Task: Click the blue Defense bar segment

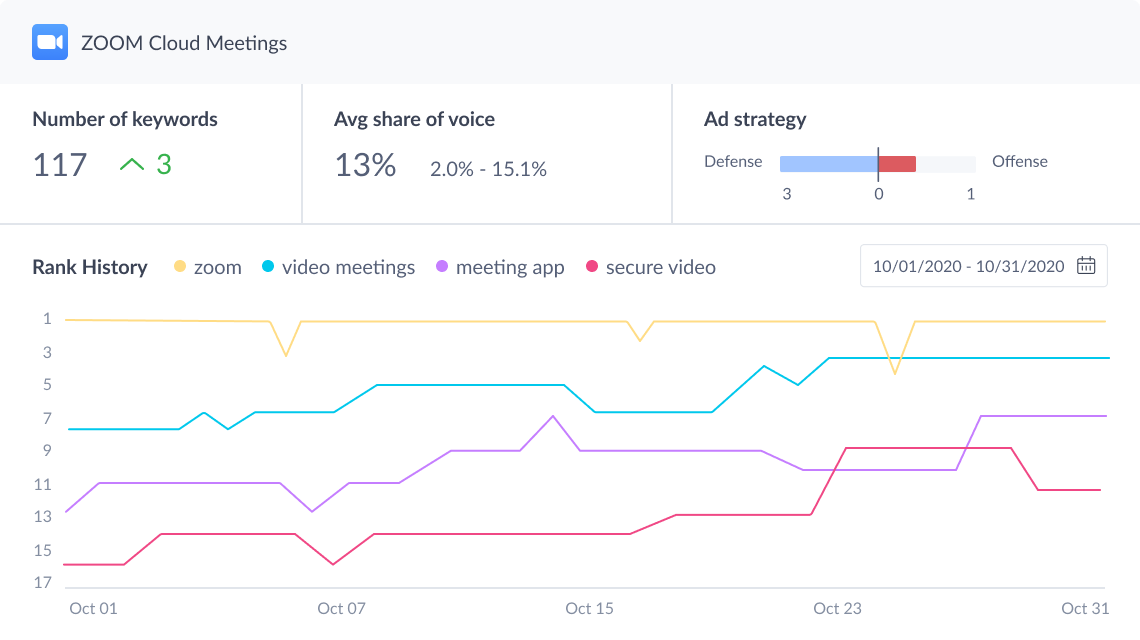Action: (x=828, y=164)
